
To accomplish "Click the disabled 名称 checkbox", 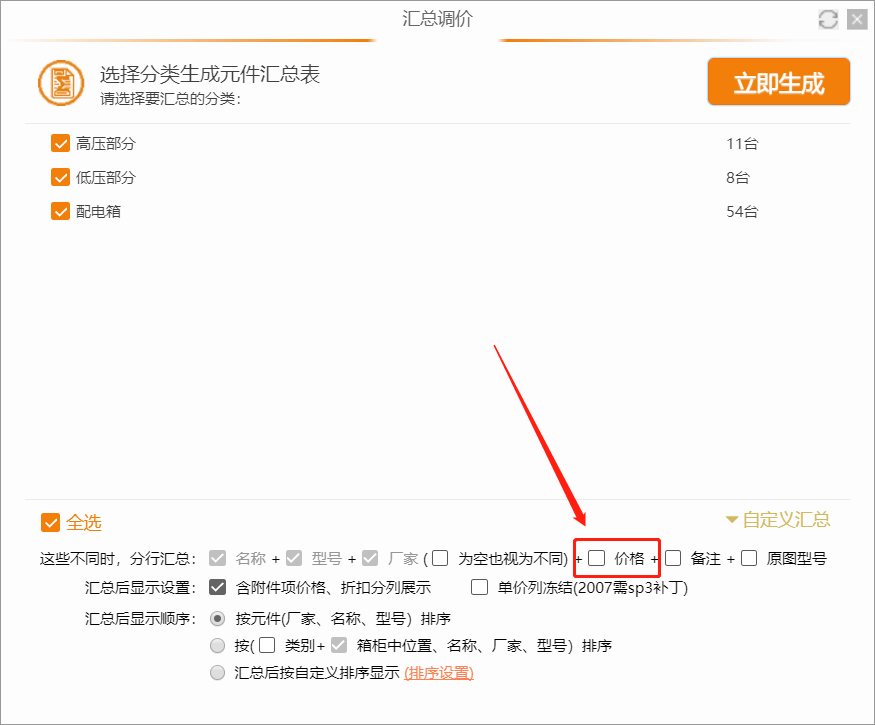I will [x=218, y=558].
